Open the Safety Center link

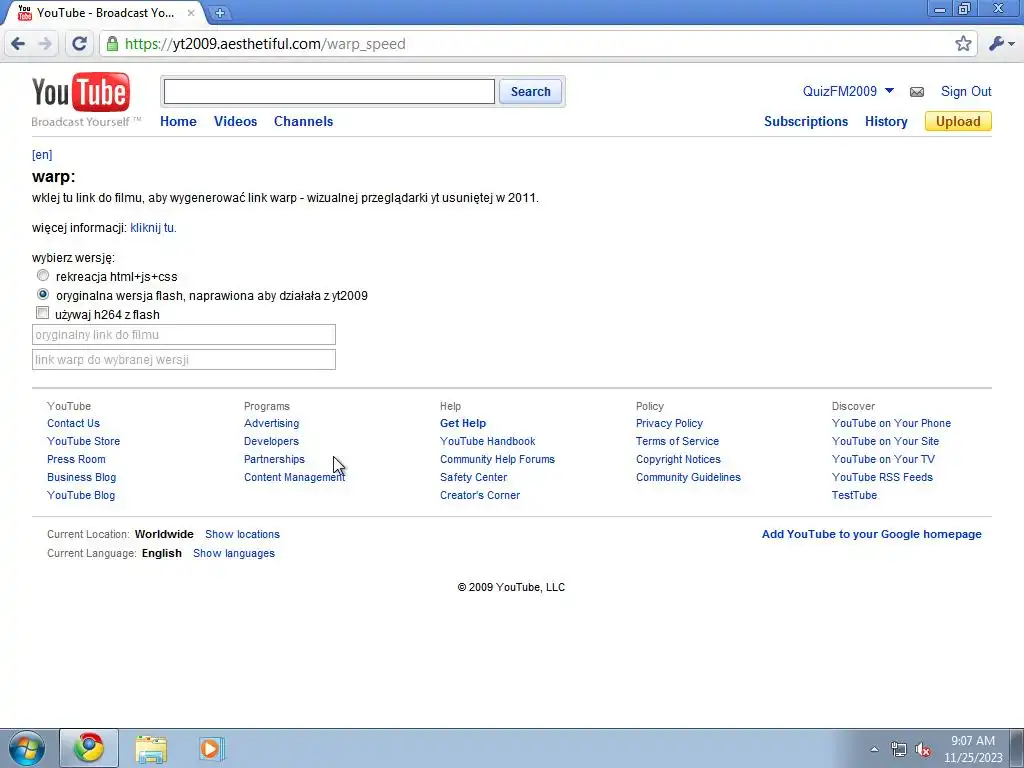(473, 477)
